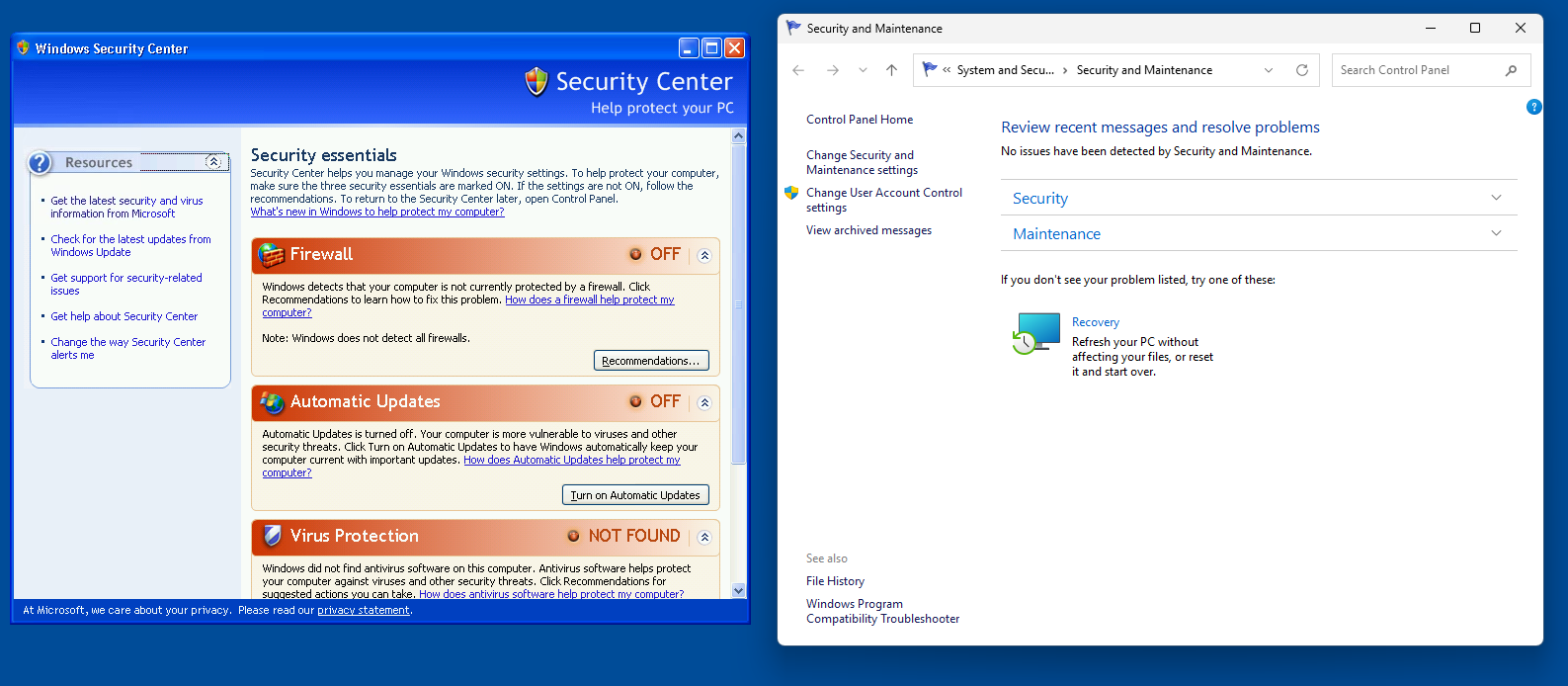Click the Recovery clock-monitor icon
The height and width of the screenshot is (686, 1568).
tap(1036, 333)
